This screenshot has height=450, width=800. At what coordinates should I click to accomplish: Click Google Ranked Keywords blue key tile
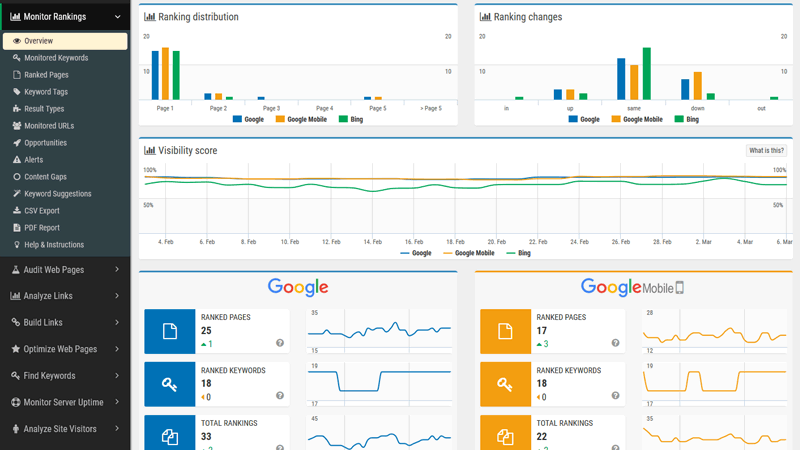tap(169, 384)
